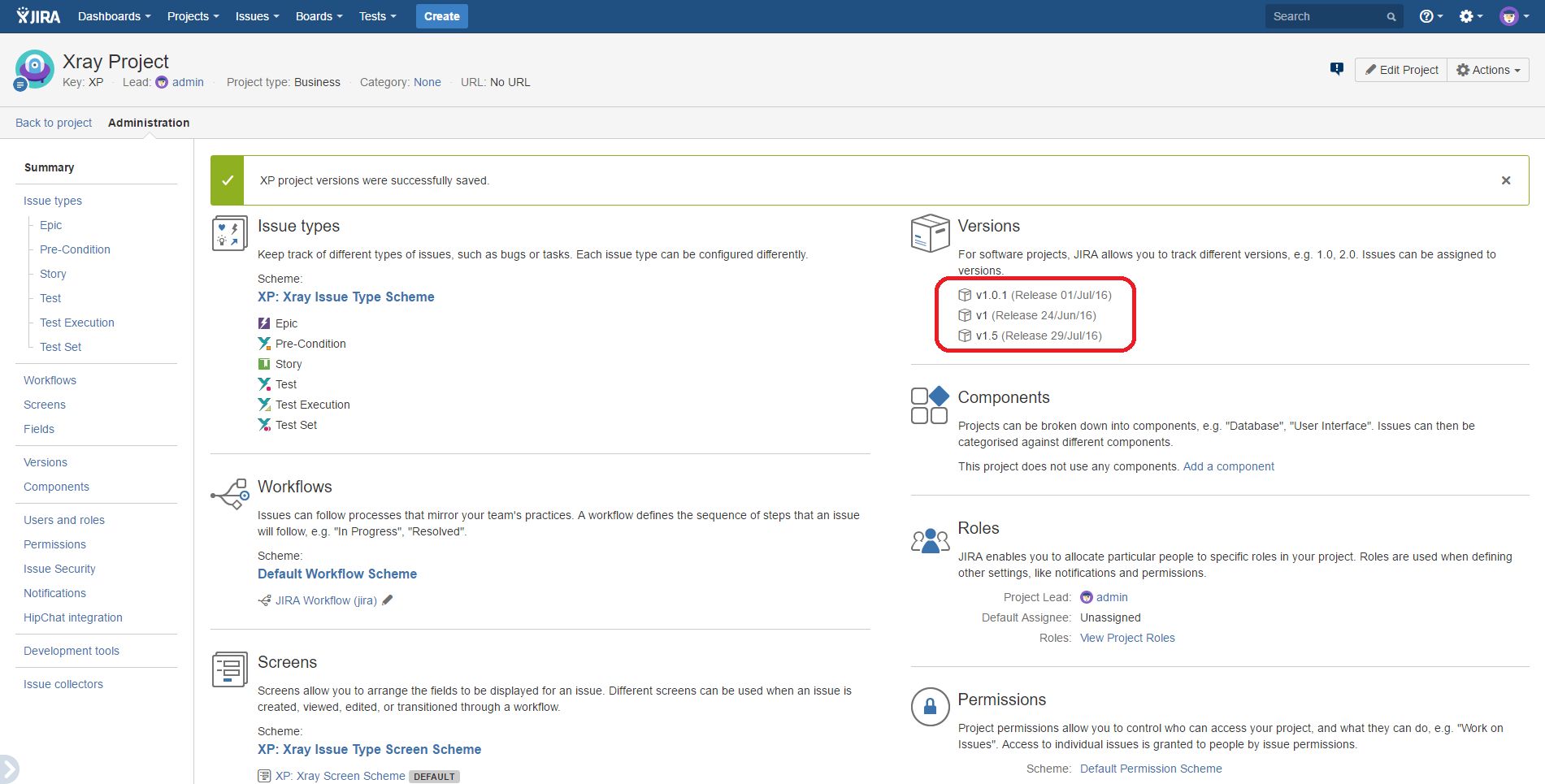
Task: Click the Xray Project avatar
Action: (x=34, y=69)
